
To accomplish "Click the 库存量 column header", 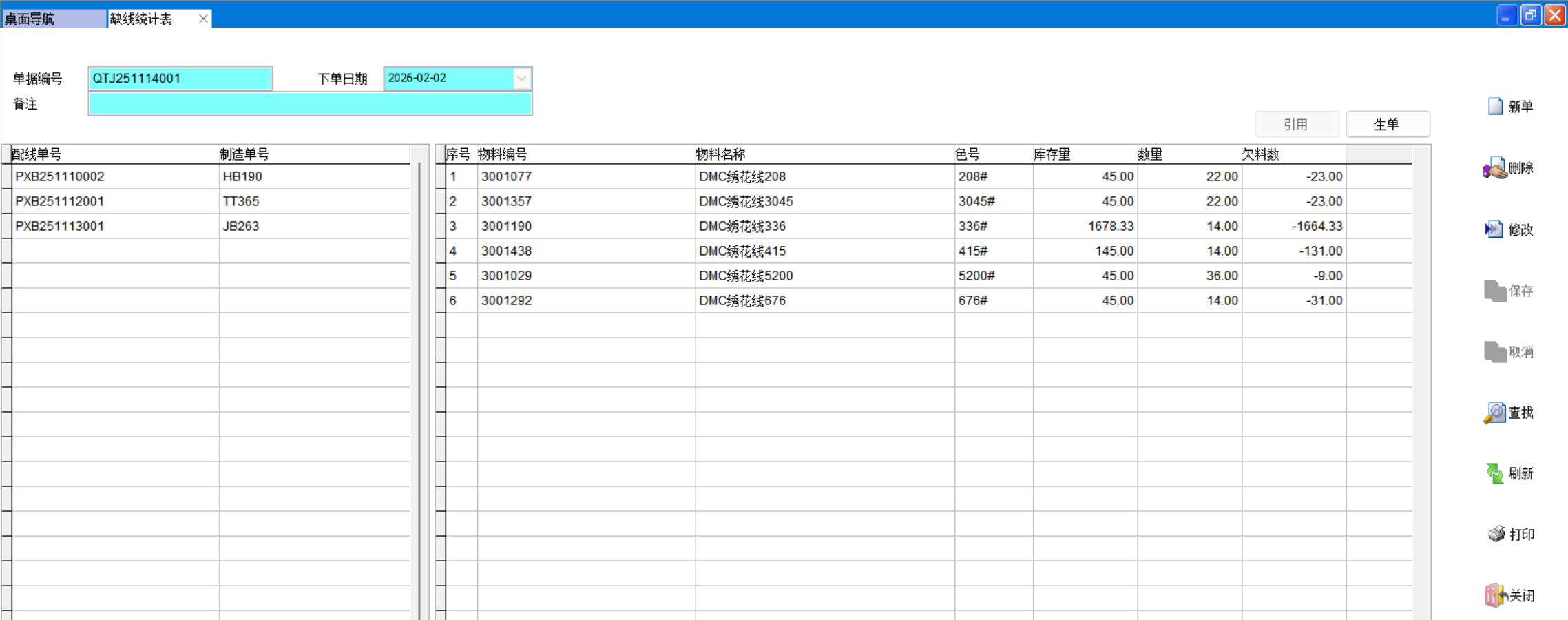I will coord(1052,154).
